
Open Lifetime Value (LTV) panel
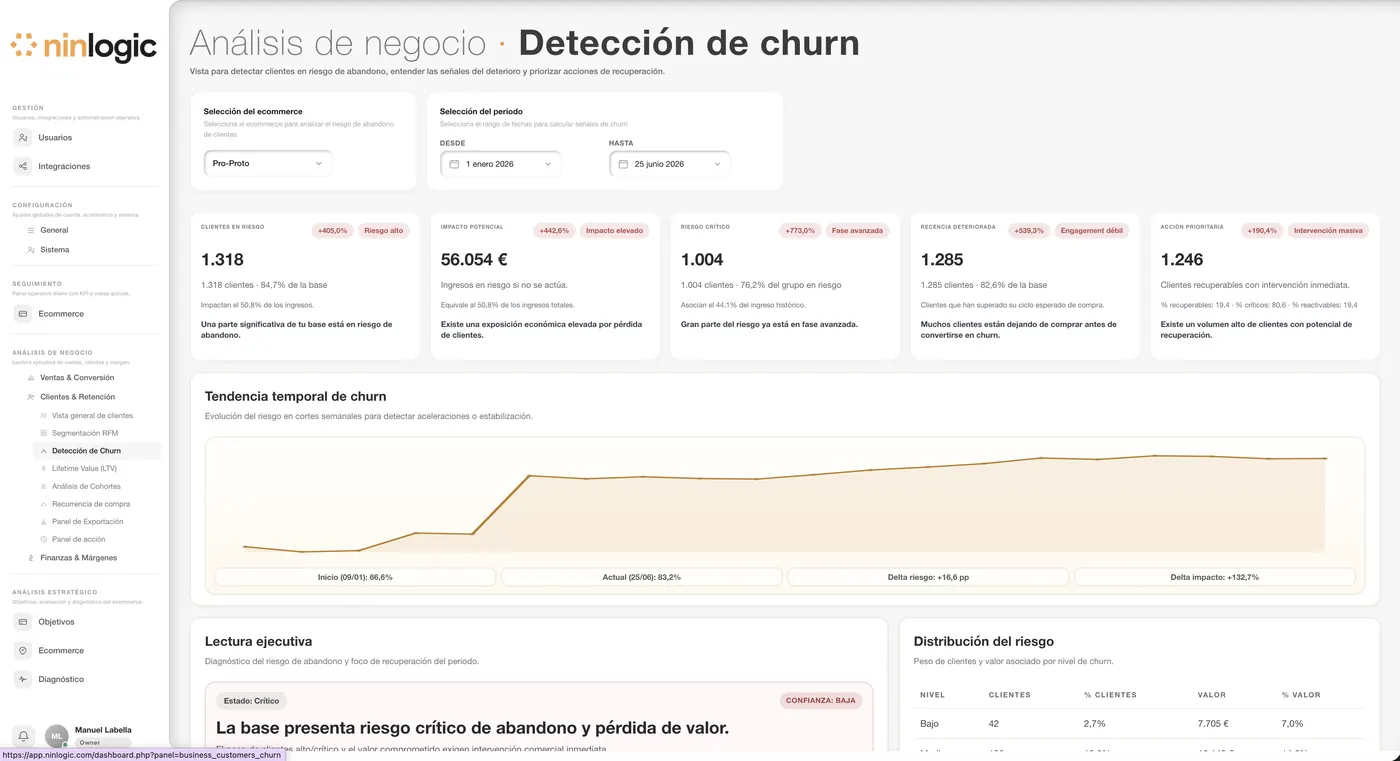tap(84, 468)
